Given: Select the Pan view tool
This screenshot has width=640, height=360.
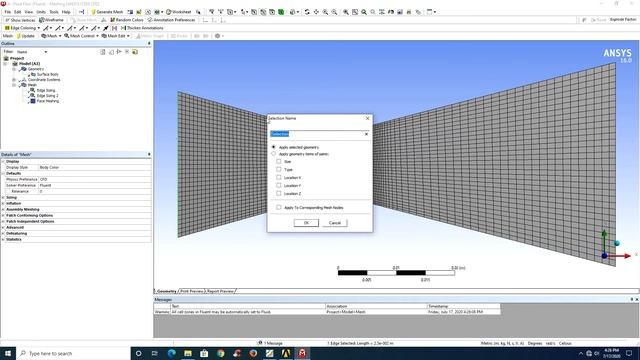Looking at the screenshot, I should pyautogui.click(x=316, y=12).
